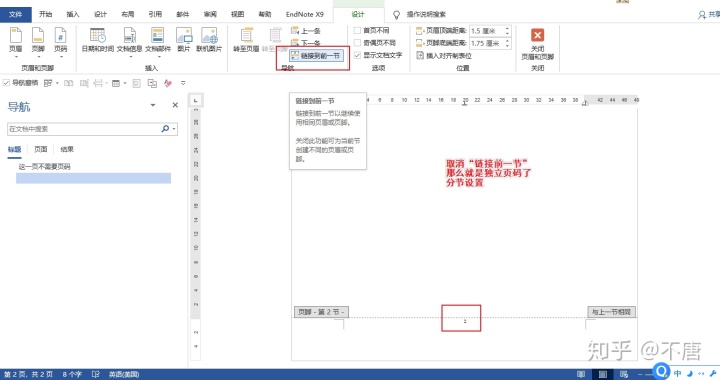
Task: Click the table quick access toolbar icon
Action: click(116, 83)
